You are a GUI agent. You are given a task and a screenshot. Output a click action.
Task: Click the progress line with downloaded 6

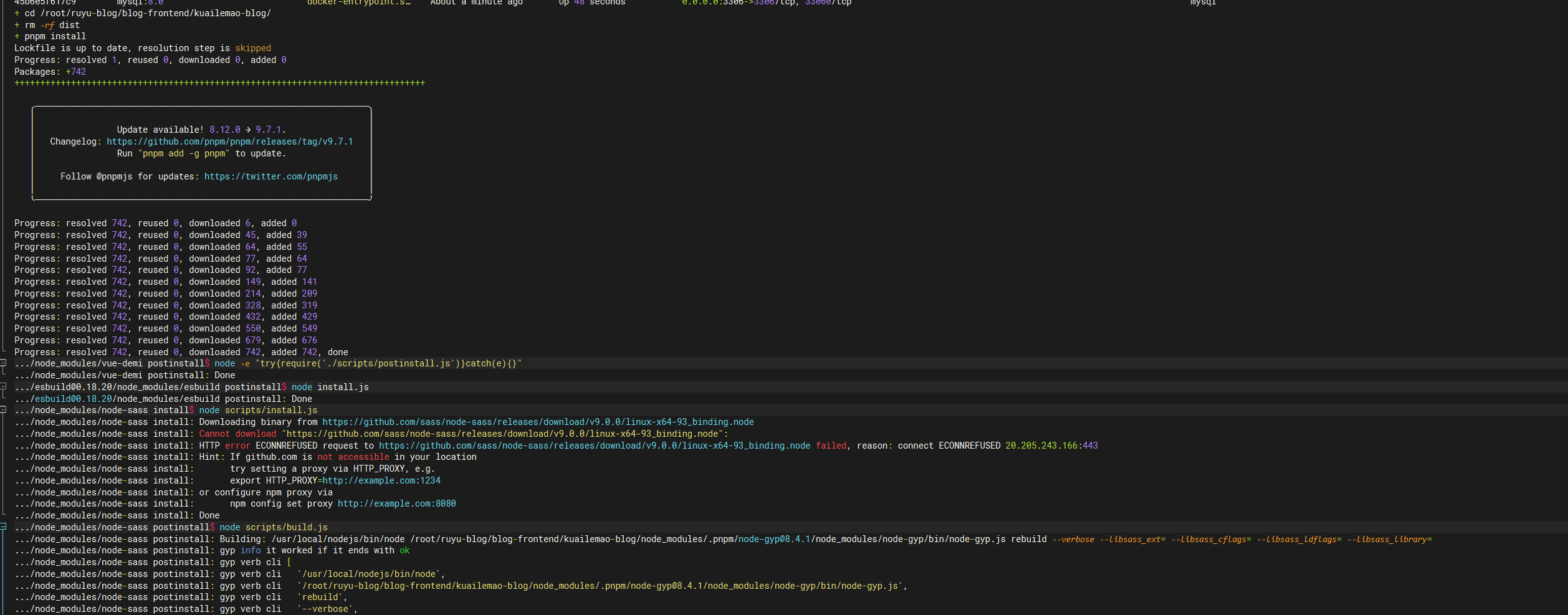click(x=155, y=223)
